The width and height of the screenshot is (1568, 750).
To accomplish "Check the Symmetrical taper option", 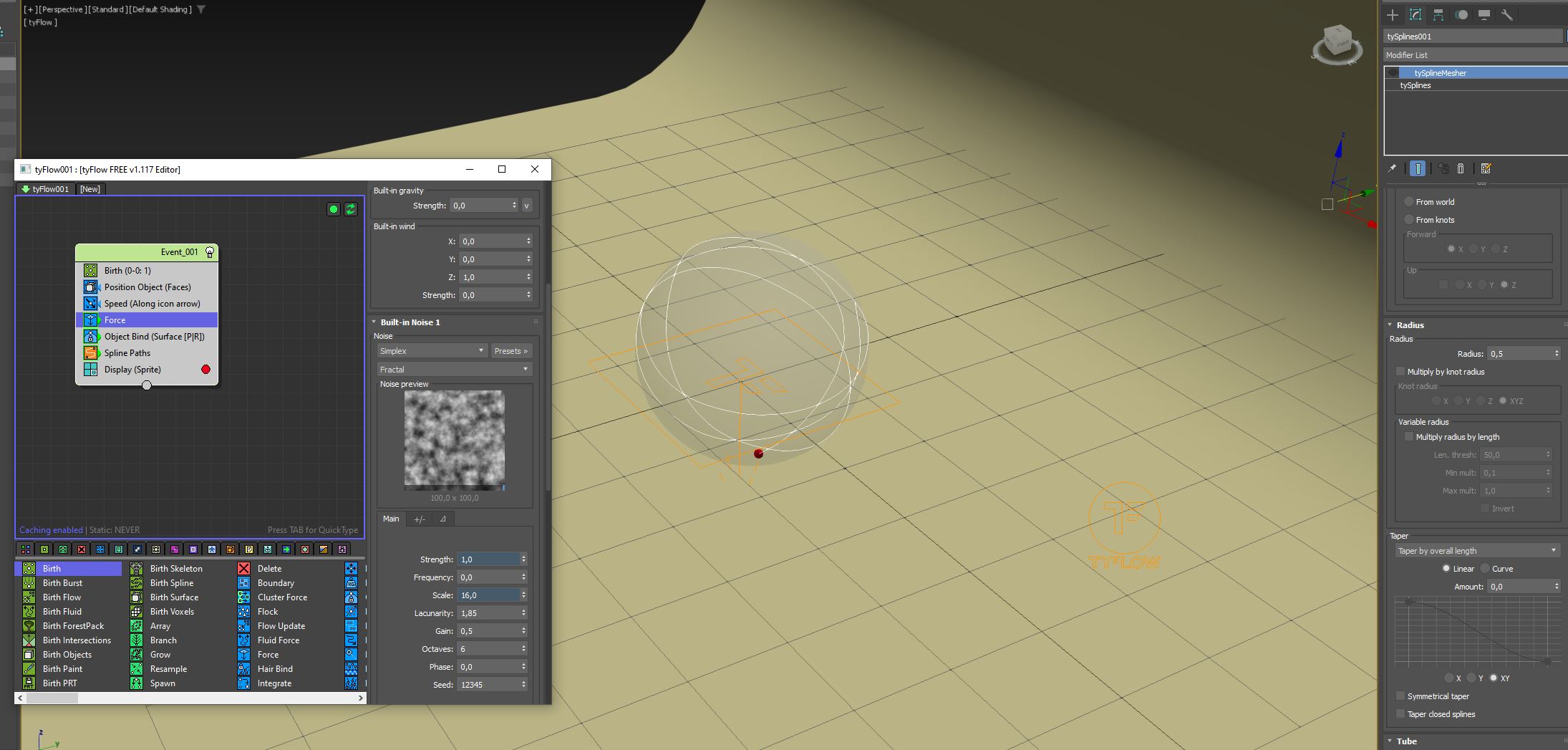I will click(1401, 696).
